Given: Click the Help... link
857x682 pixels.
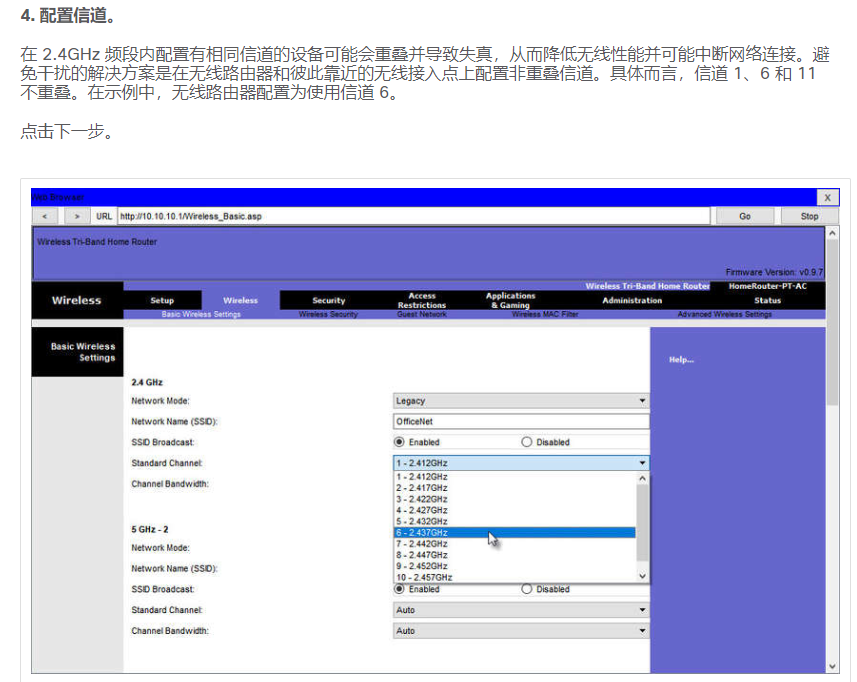Looking at the screenshot, I should [680, 359].
